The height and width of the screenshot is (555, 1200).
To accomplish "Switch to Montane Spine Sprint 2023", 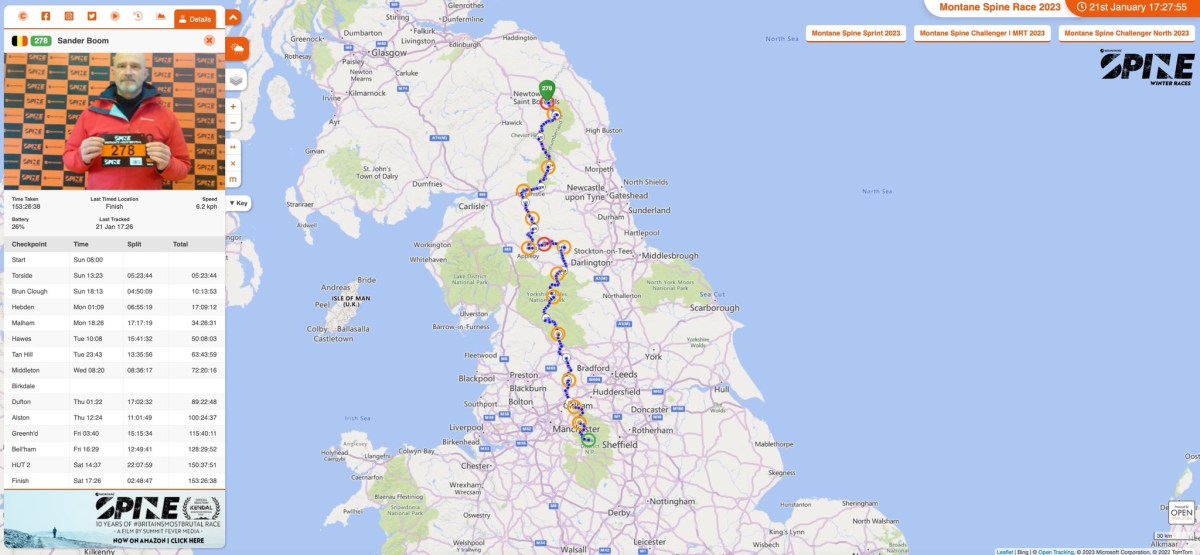I will [856, 33].
